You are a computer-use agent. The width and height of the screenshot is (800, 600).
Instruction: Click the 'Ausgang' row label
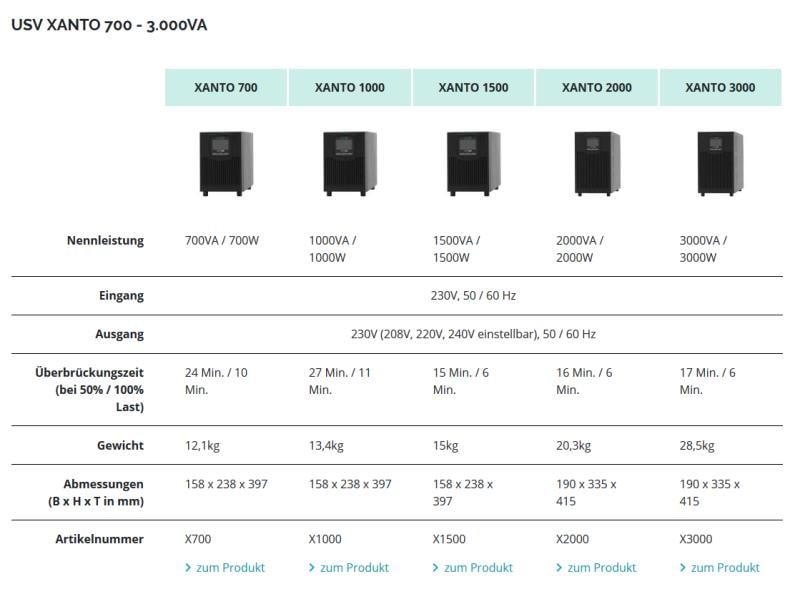[119, 334]
